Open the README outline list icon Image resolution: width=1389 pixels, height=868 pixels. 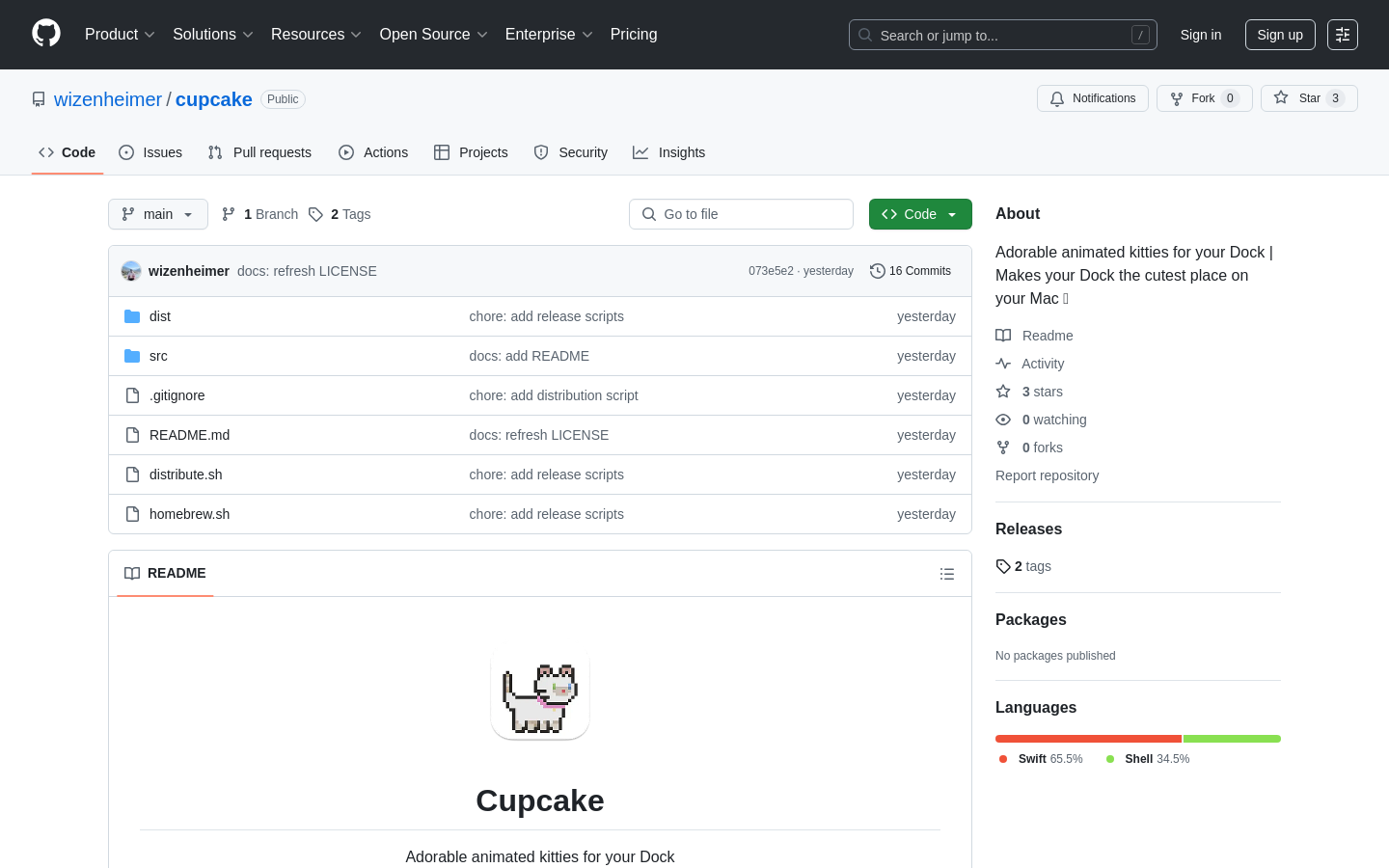pyautogui.click(x=947, y=574)
